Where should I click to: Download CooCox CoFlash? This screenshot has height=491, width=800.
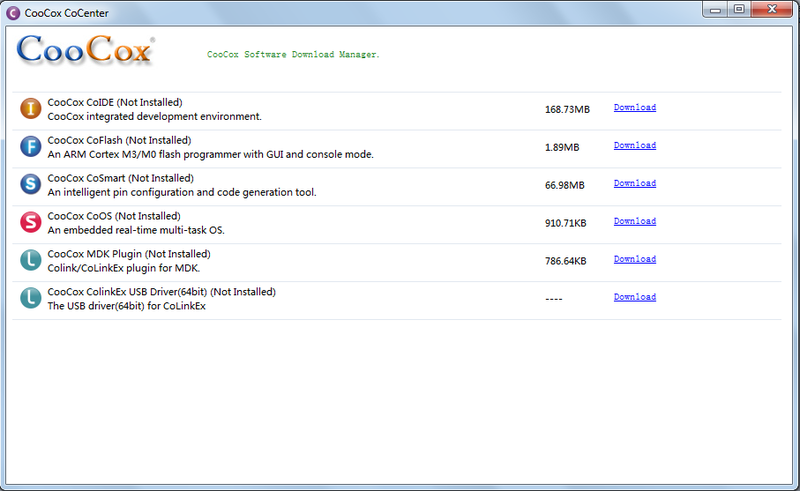tap(634, 145)
